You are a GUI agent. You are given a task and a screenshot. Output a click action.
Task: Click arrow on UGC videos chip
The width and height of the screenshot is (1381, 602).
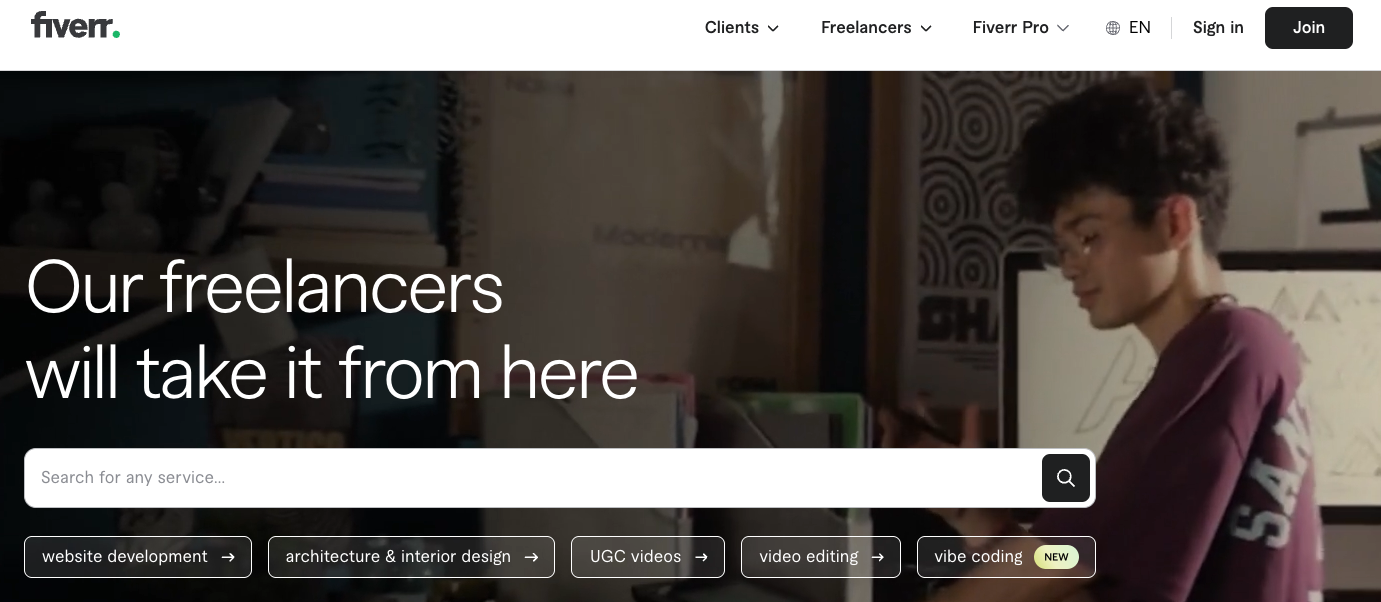pyautogui.click(x=701, y=557)
